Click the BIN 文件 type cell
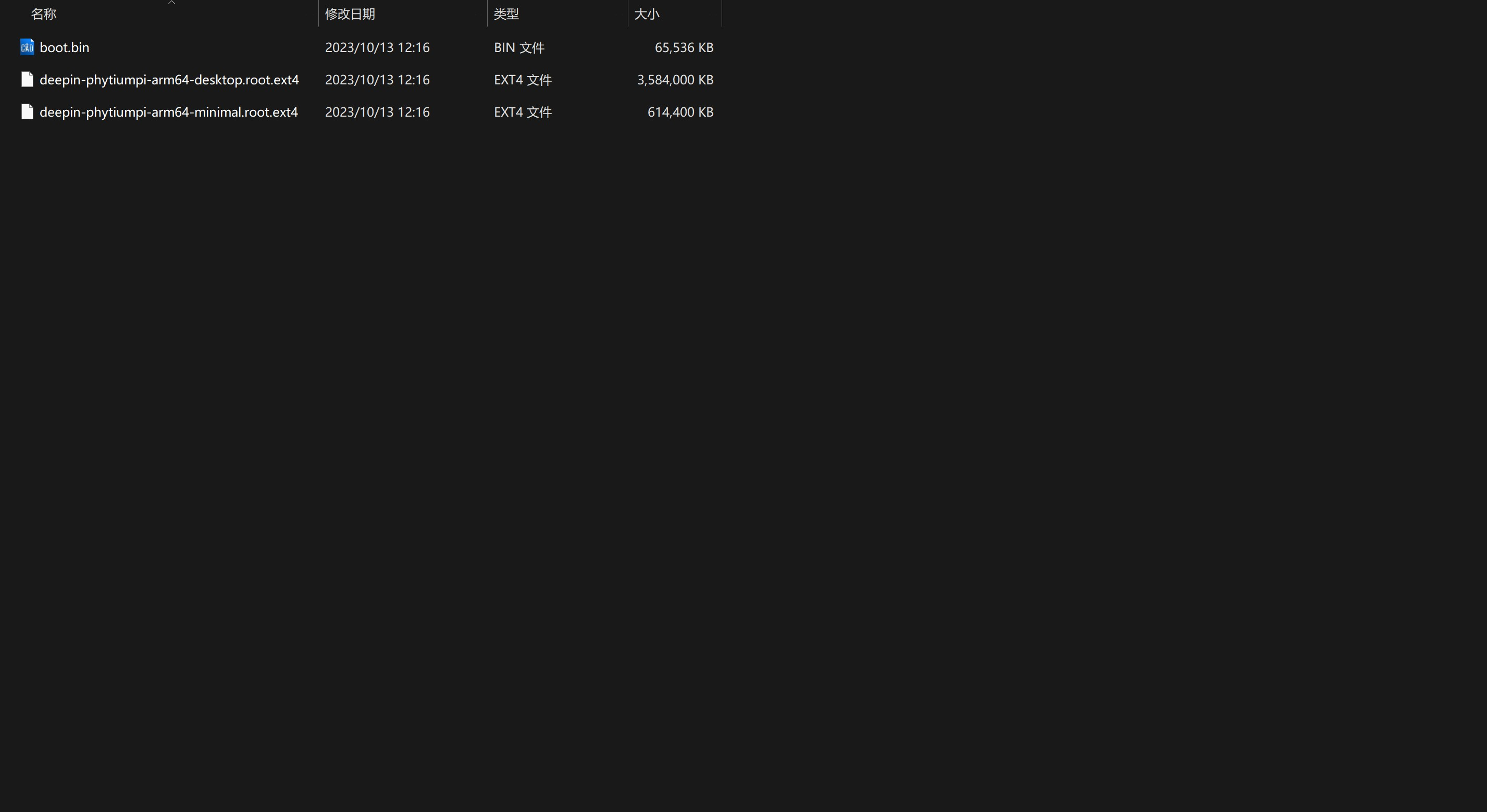 tap(519, 47)
